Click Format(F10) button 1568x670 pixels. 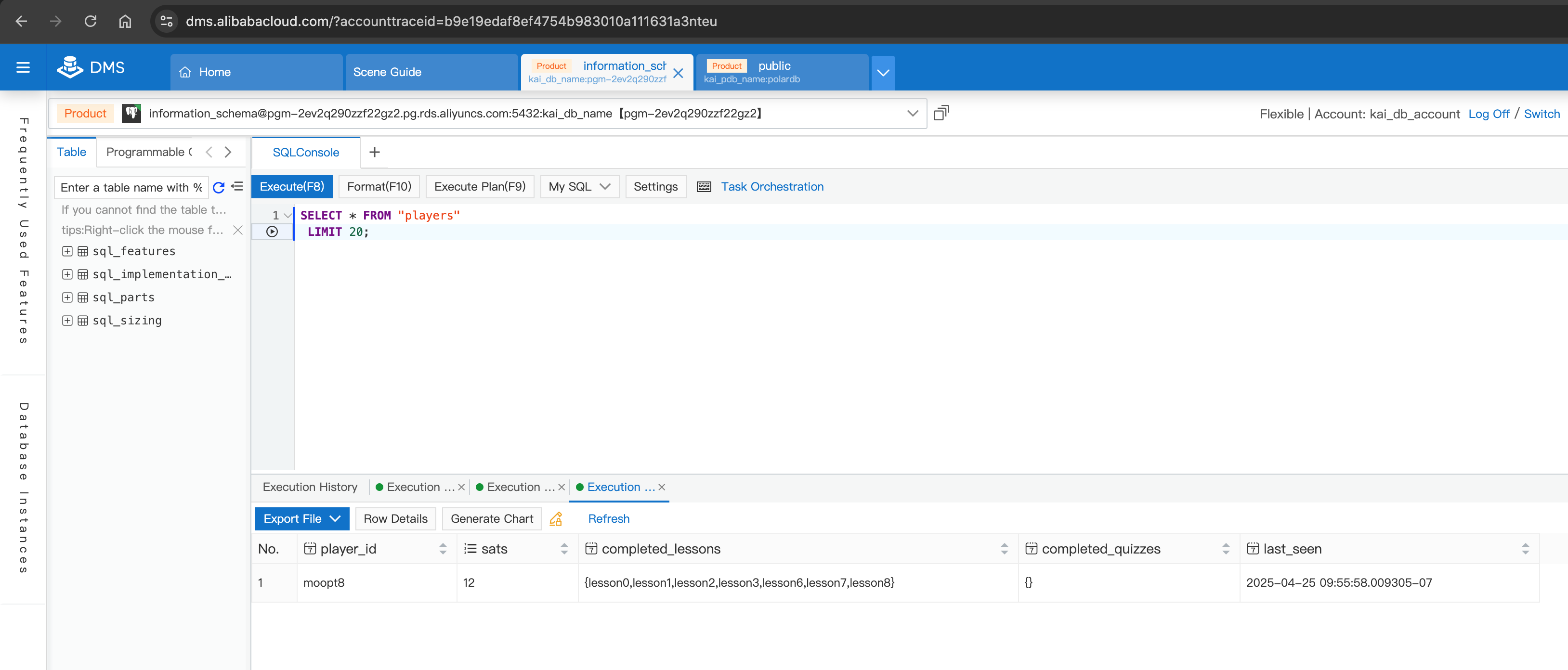(379, 187)
